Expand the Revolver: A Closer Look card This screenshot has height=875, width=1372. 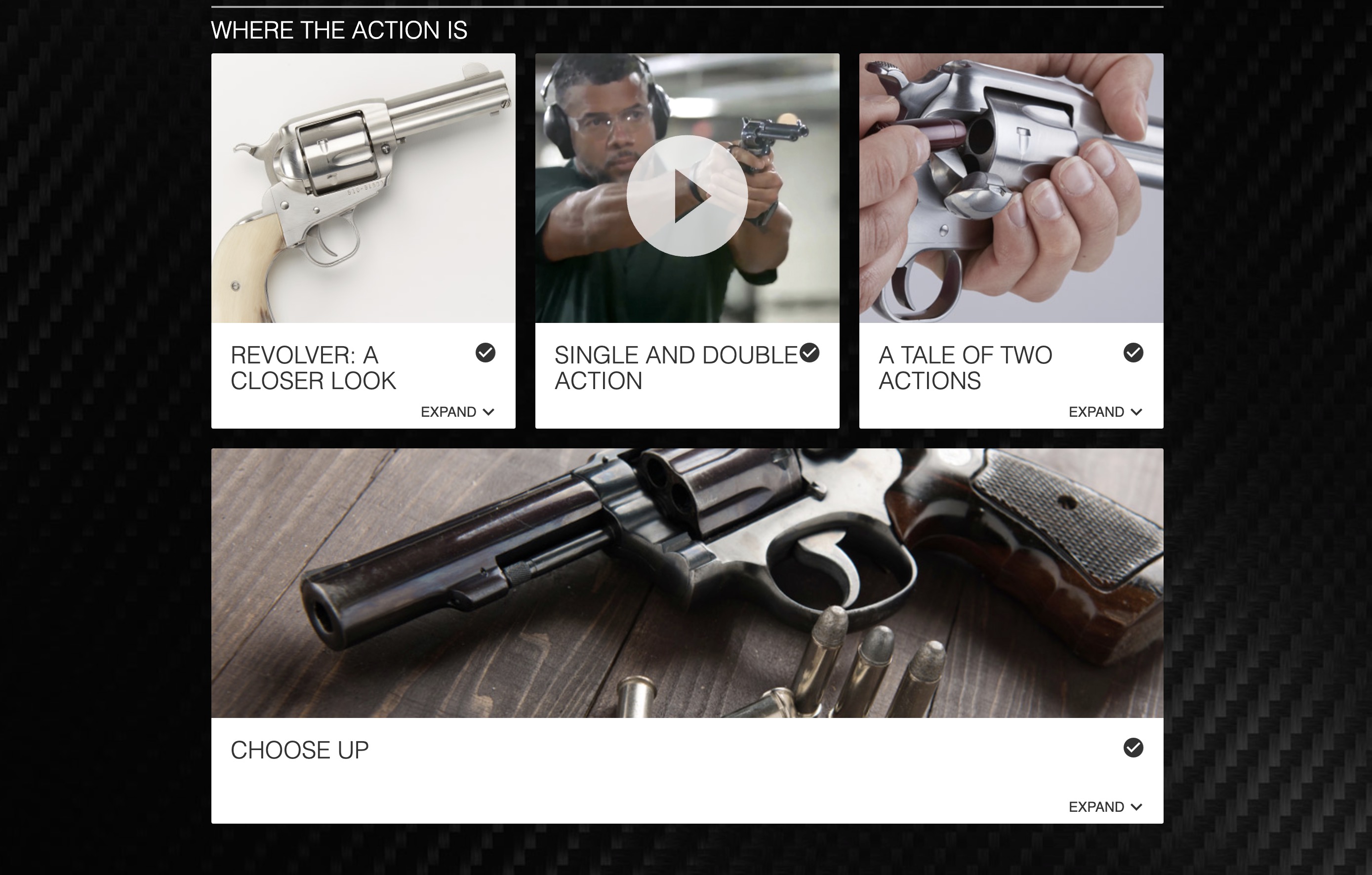click(x=457, y=412)
